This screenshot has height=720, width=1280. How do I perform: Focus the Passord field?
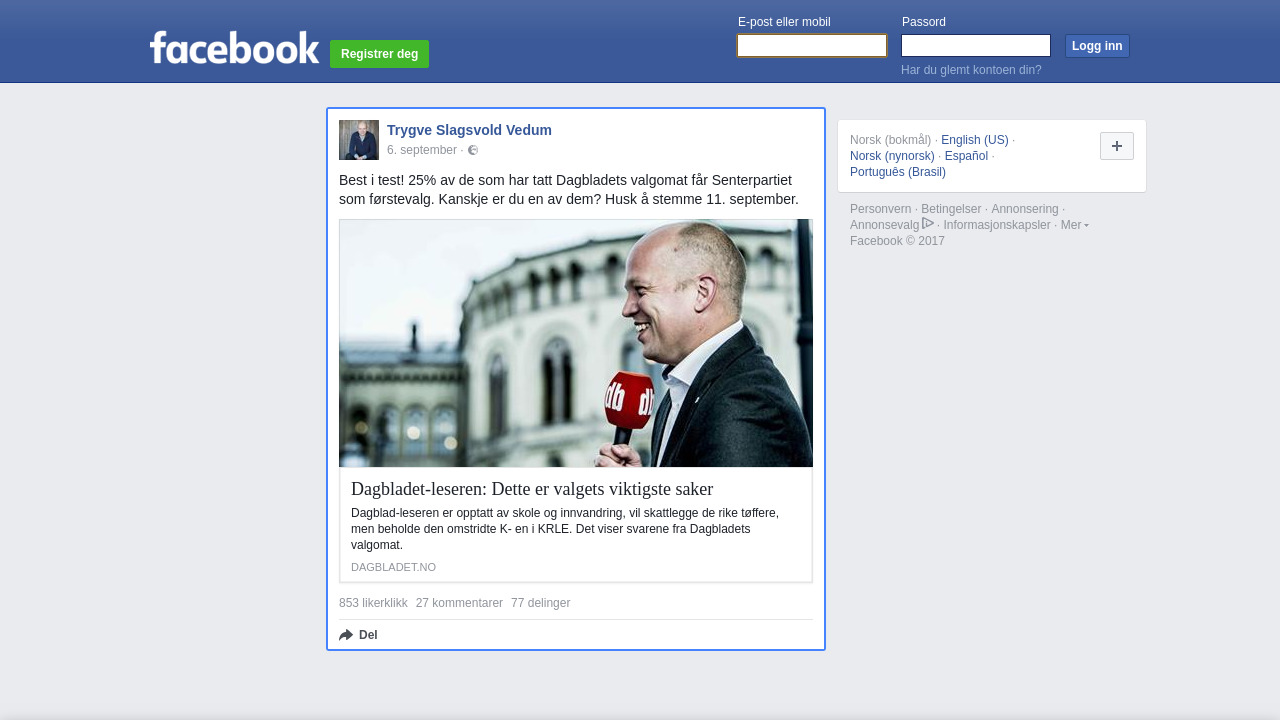coord(976,46)
